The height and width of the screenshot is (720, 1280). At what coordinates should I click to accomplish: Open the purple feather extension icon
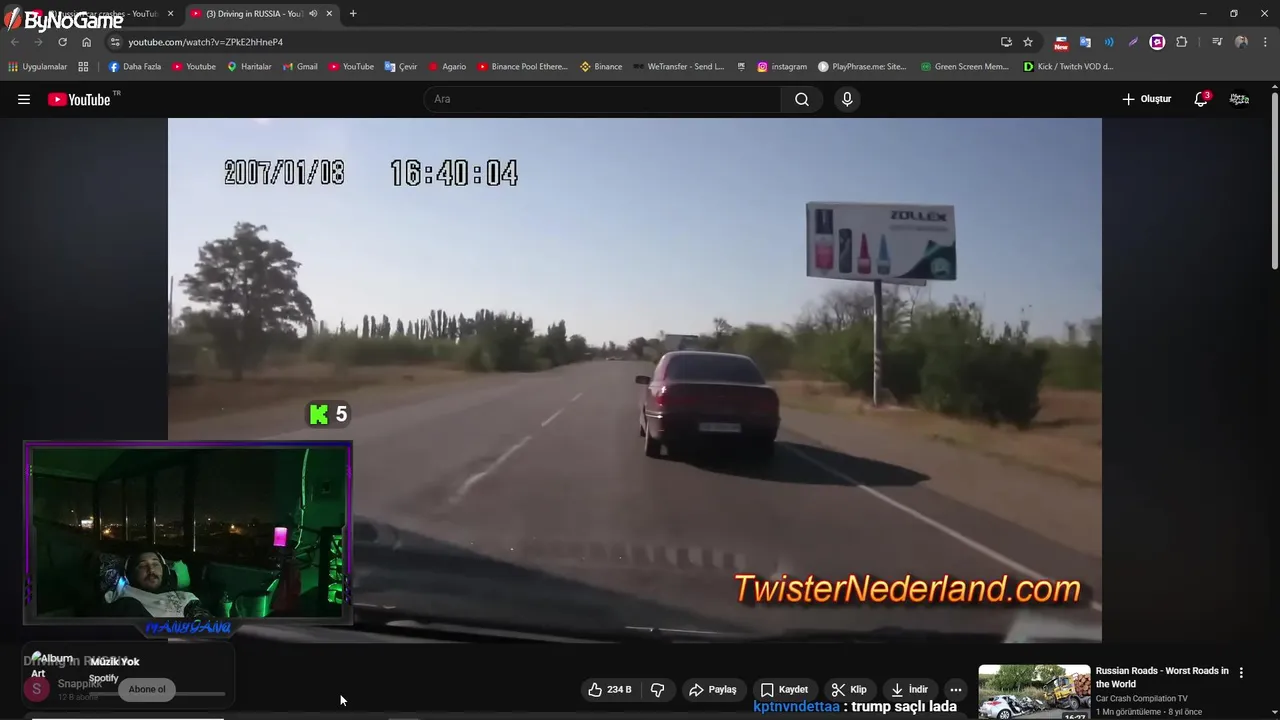tap(1133, 42)
